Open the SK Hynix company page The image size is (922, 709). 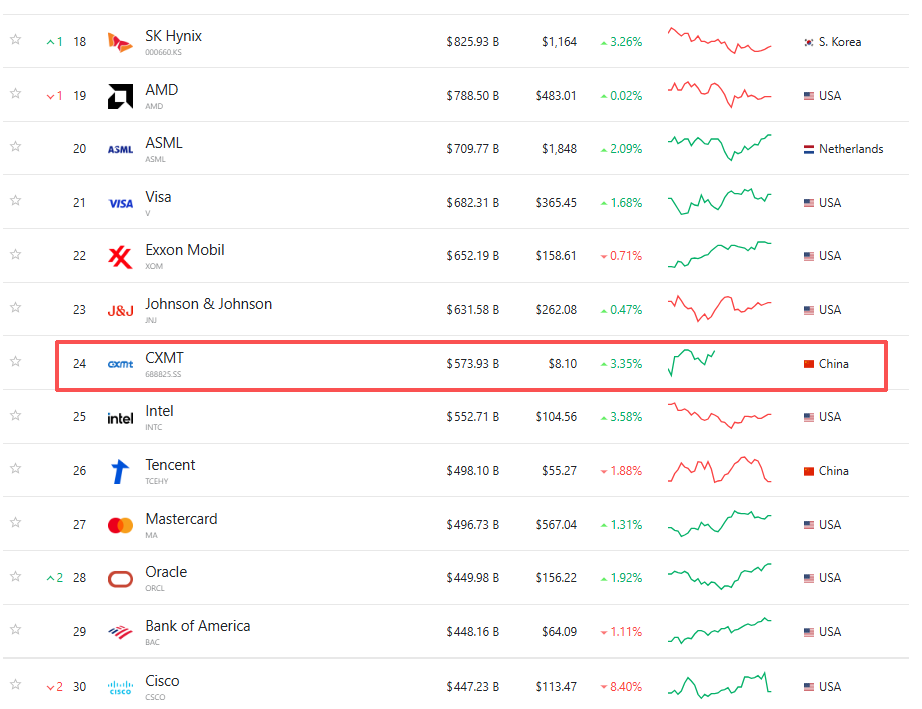point(173,36)
